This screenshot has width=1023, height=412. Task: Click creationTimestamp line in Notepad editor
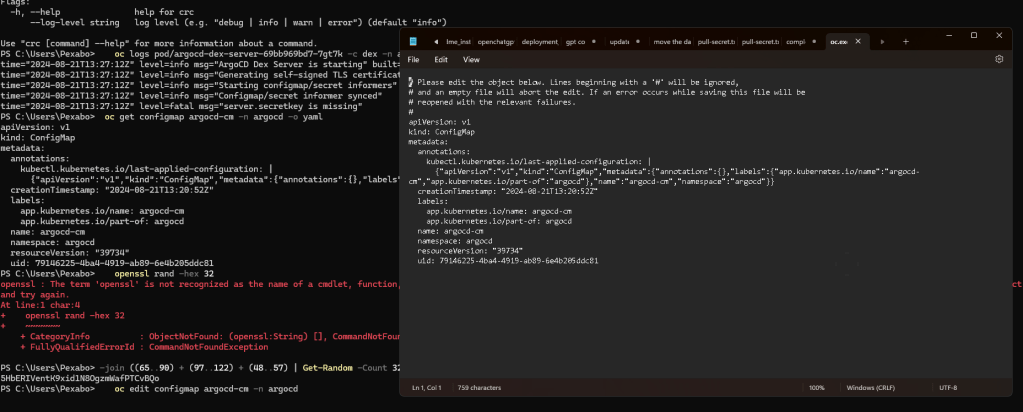(508, 191)
